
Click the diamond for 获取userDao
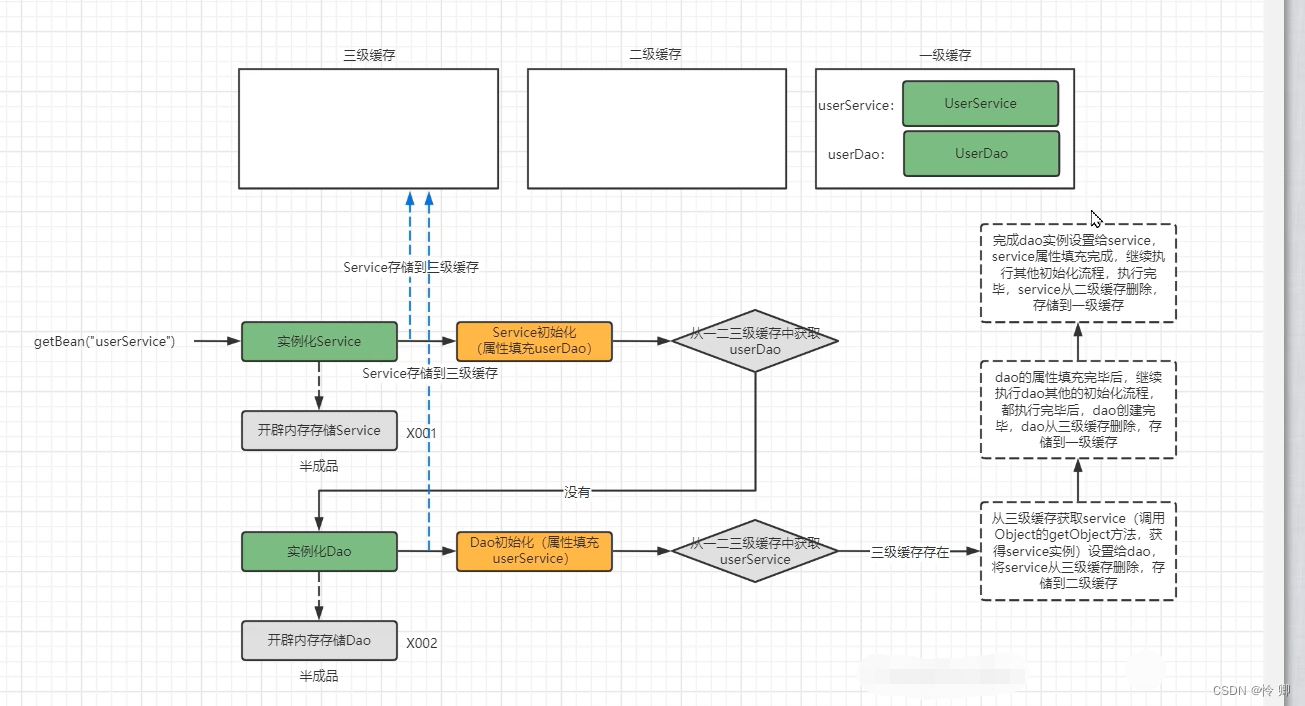(755, 341)
